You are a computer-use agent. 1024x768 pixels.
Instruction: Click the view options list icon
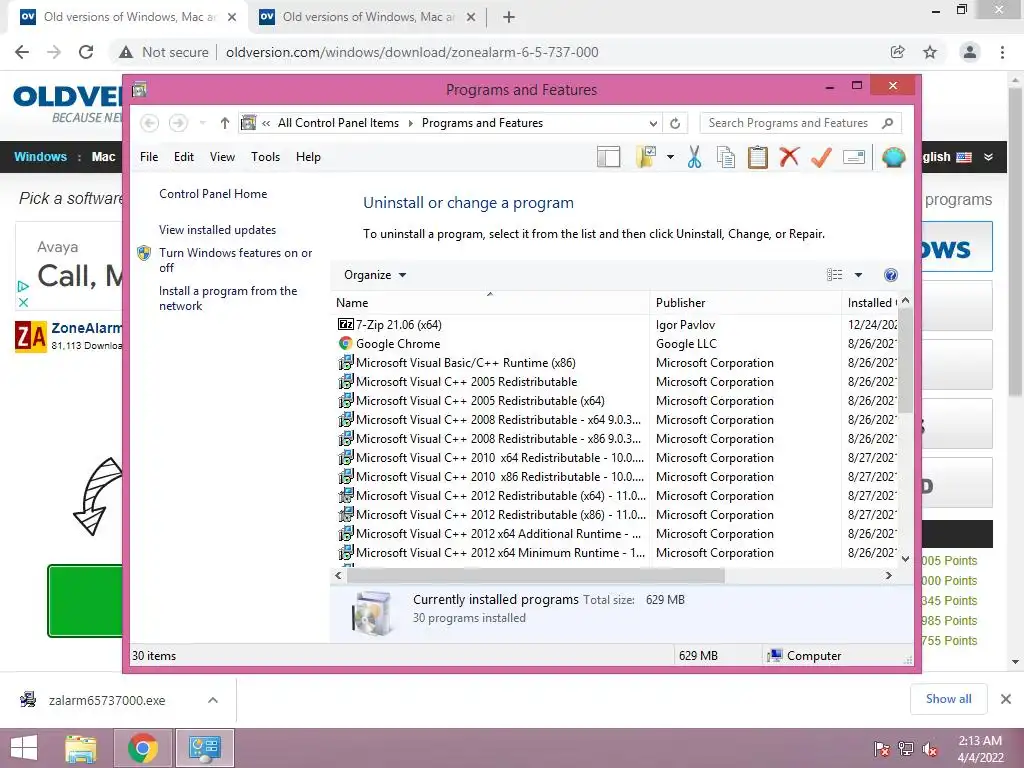[x=835, y=275]
